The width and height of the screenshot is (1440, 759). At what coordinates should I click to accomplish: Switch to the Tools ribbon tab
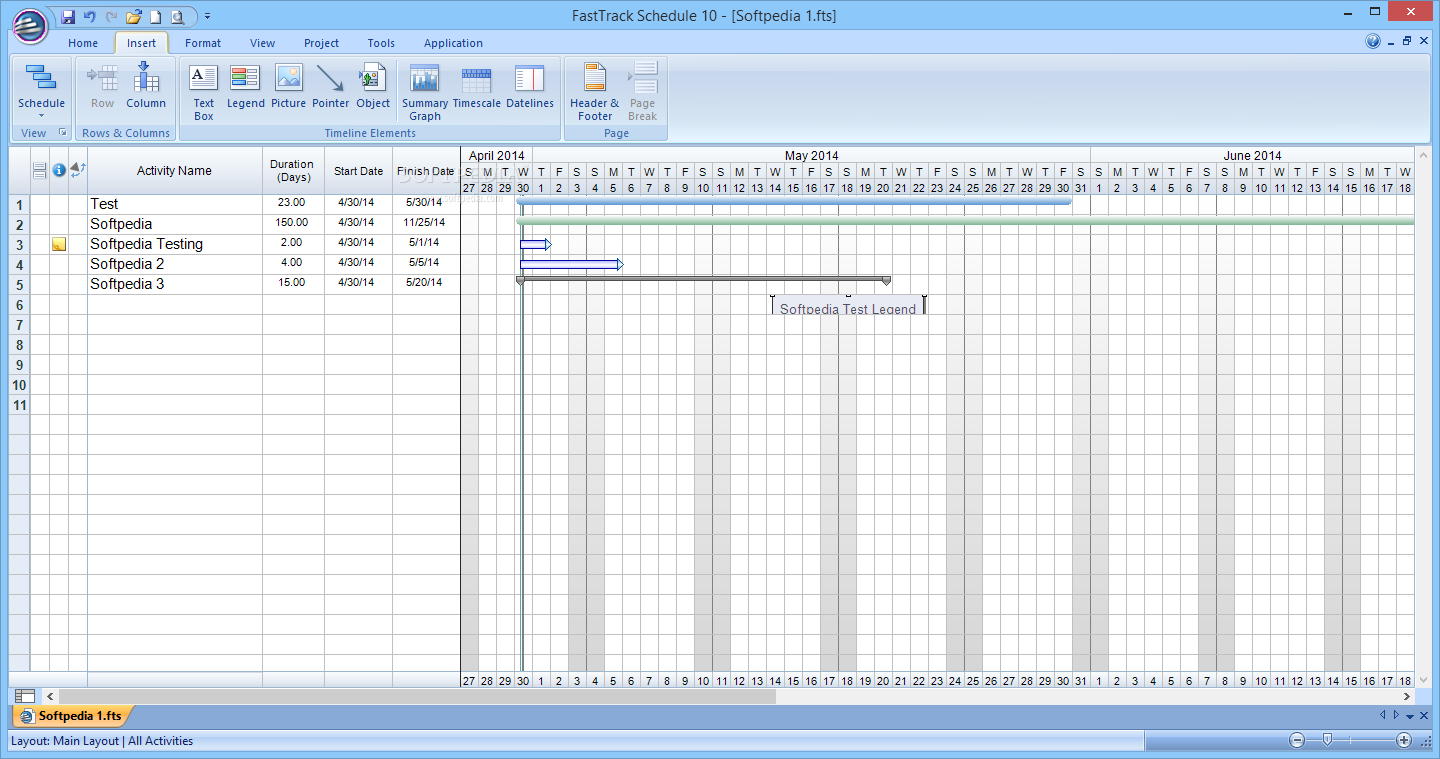coord(381,43)
